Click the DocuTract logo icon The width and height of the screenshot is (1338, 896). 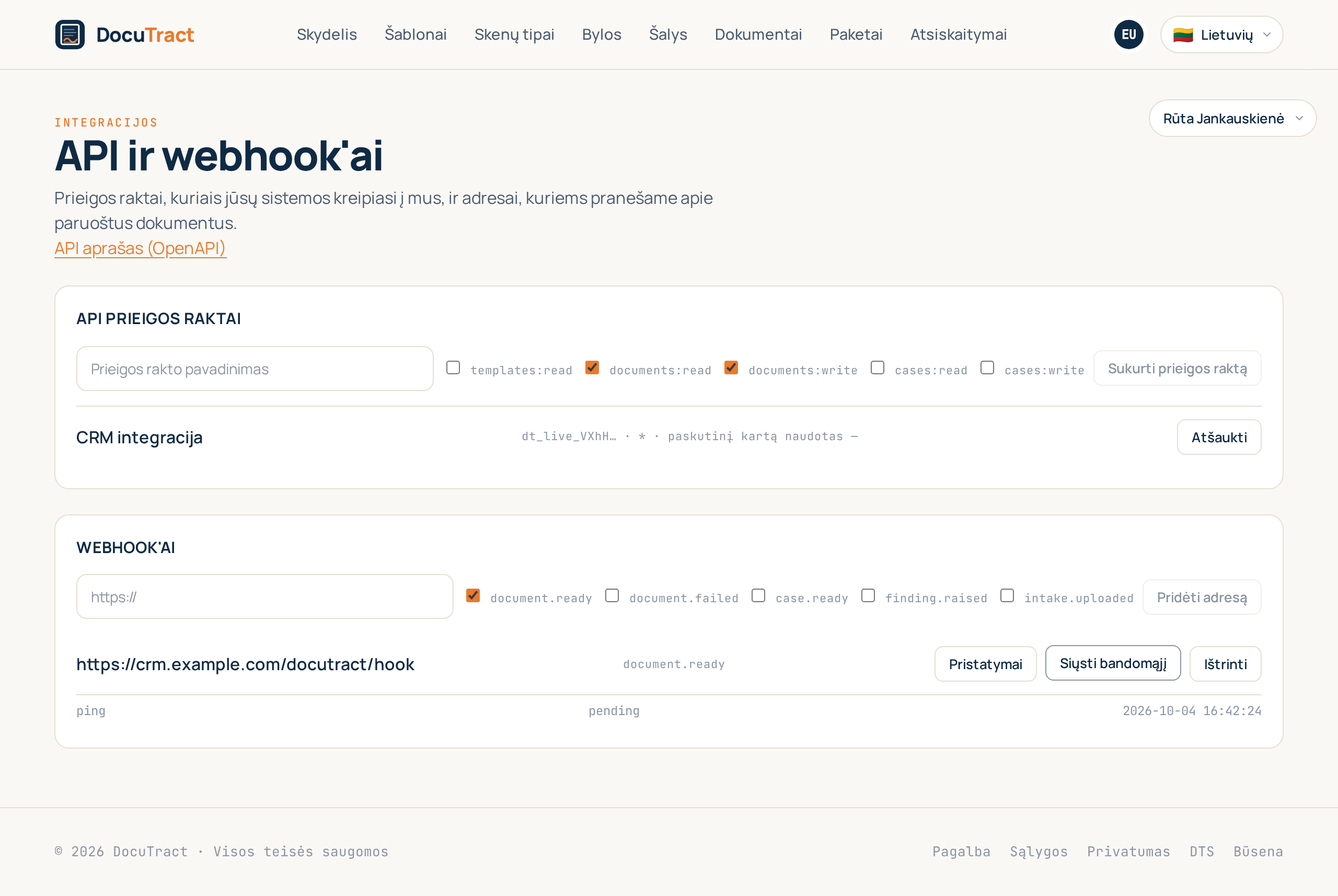(70, 35)
